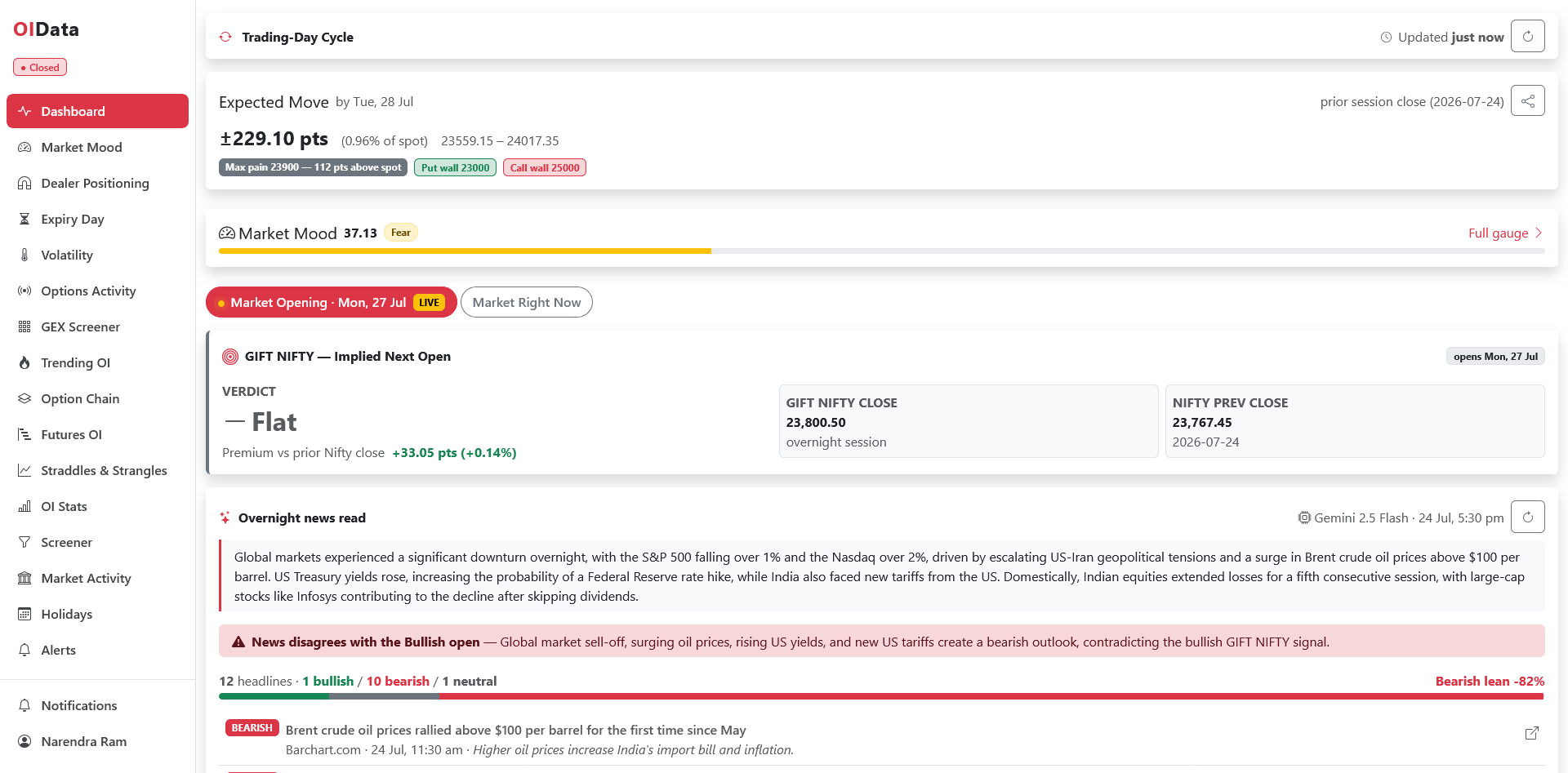1568x773 pixels.
Task: Click 'Gemini 2.5 Flash' model label
Action: [1361, 518]
